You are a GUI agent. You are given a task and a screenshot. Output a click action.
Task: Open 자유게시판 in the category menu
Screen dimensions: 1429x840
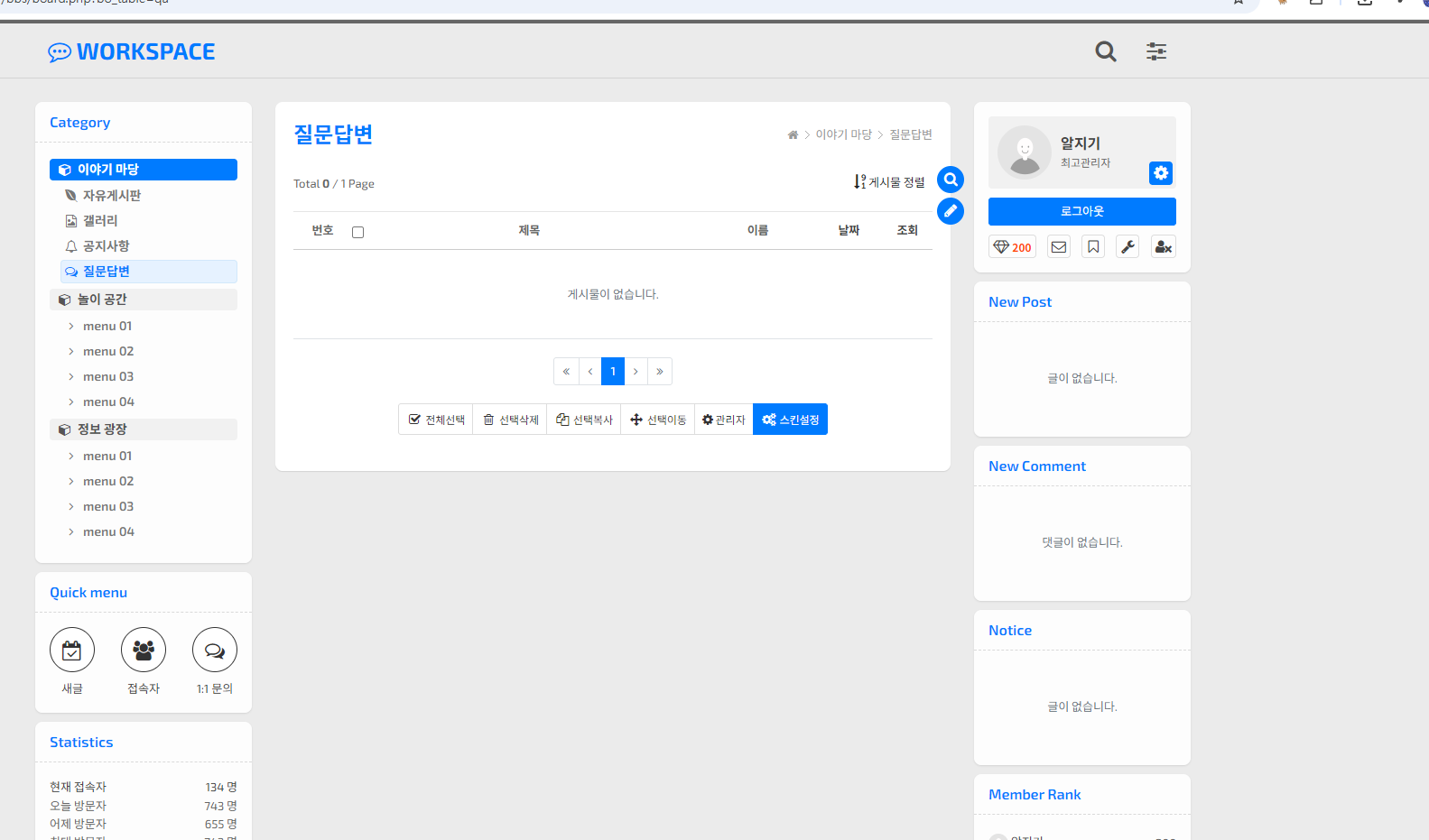(112, 196)
